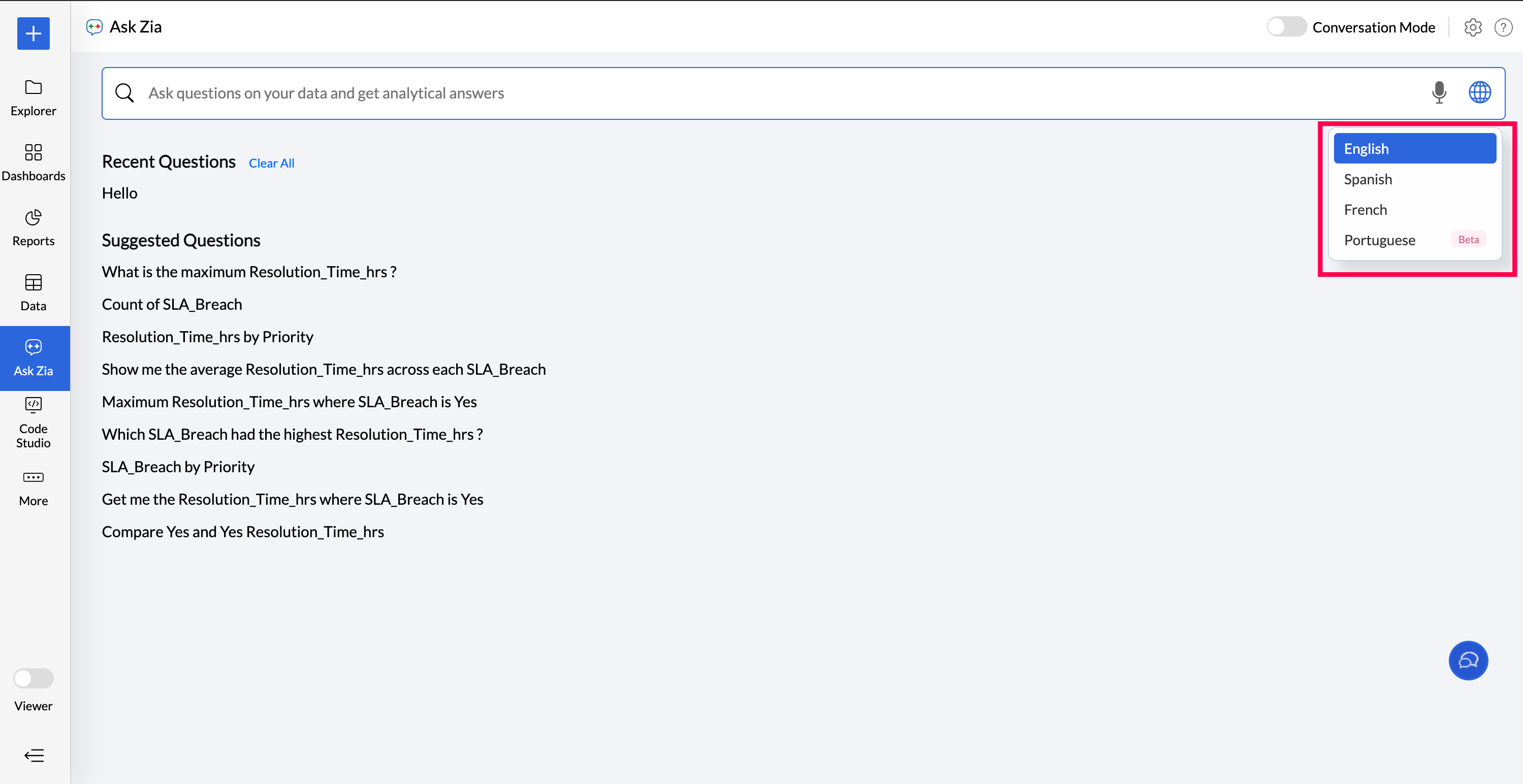This screenshot has width=1523, height=784.
Task: Click the globe language selector icon
Action: (1479, 93)
